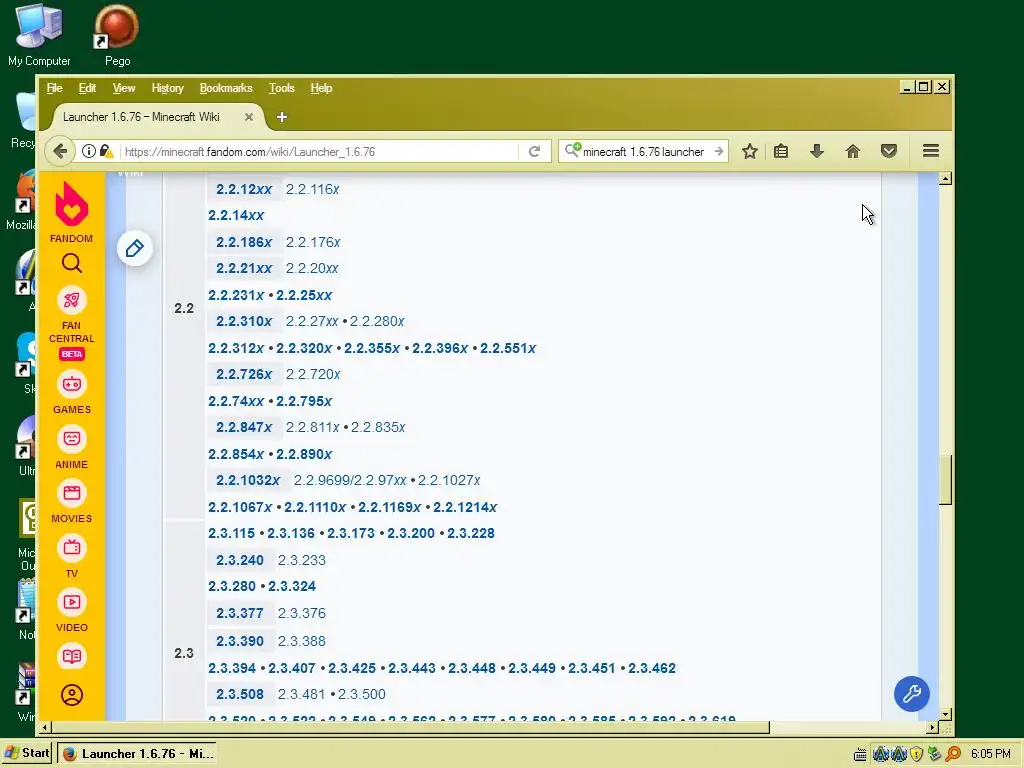Click the vertical scrollbar up arrow
The height and width of the screenshot is (768, 1024).
coord(945,179)
